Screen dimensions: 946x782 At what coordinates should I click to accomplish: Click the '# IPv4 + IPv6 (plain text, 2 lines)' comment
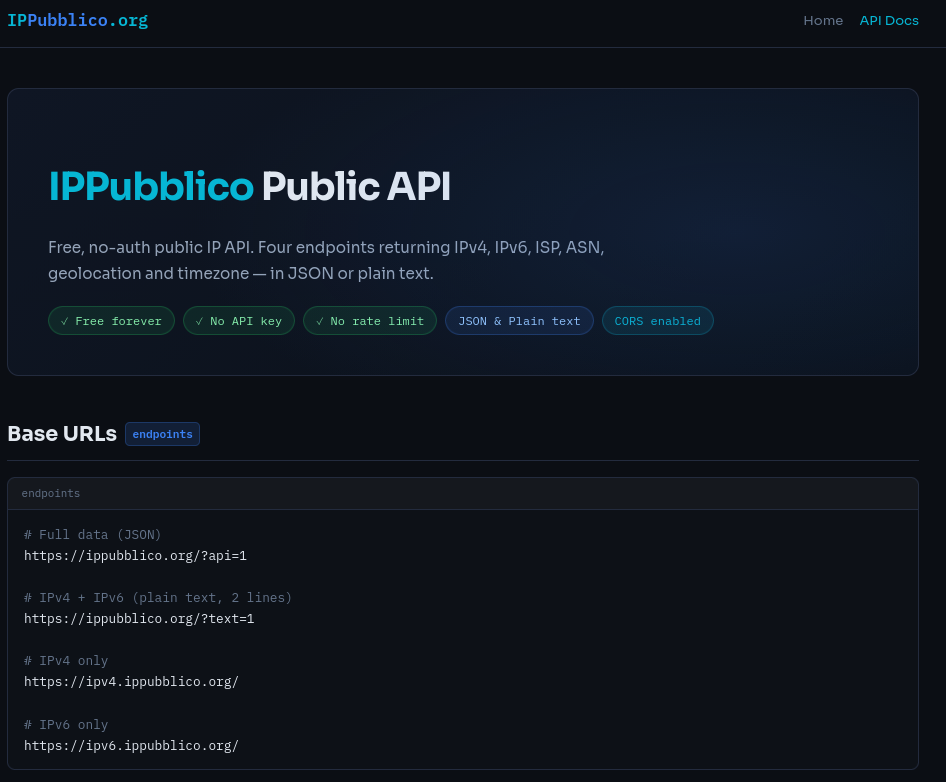157,598
